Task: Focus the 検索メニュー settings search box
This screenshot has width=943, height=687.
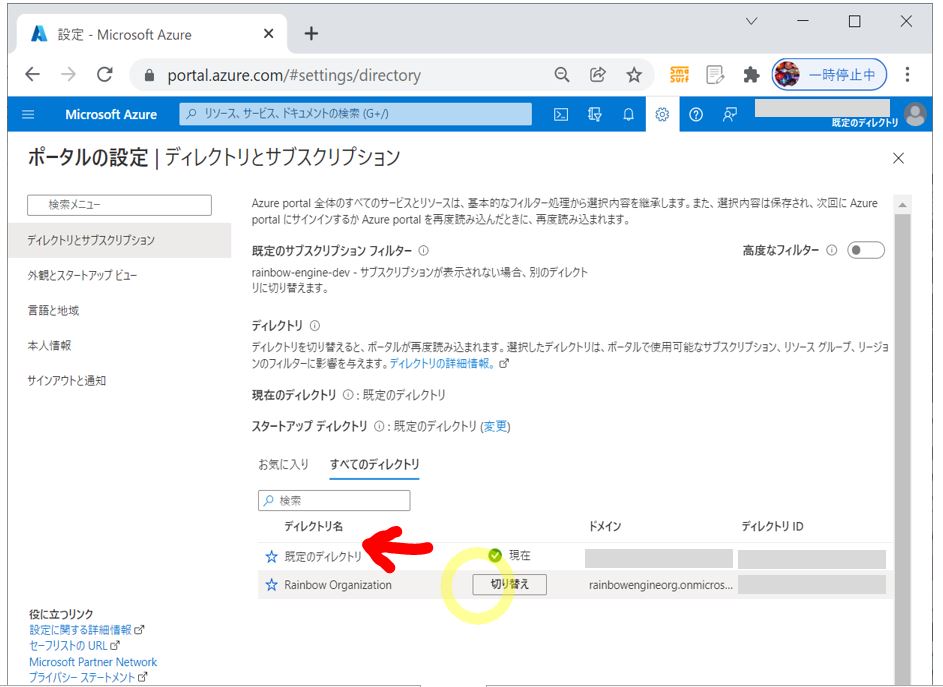Action: click(119, 205)
